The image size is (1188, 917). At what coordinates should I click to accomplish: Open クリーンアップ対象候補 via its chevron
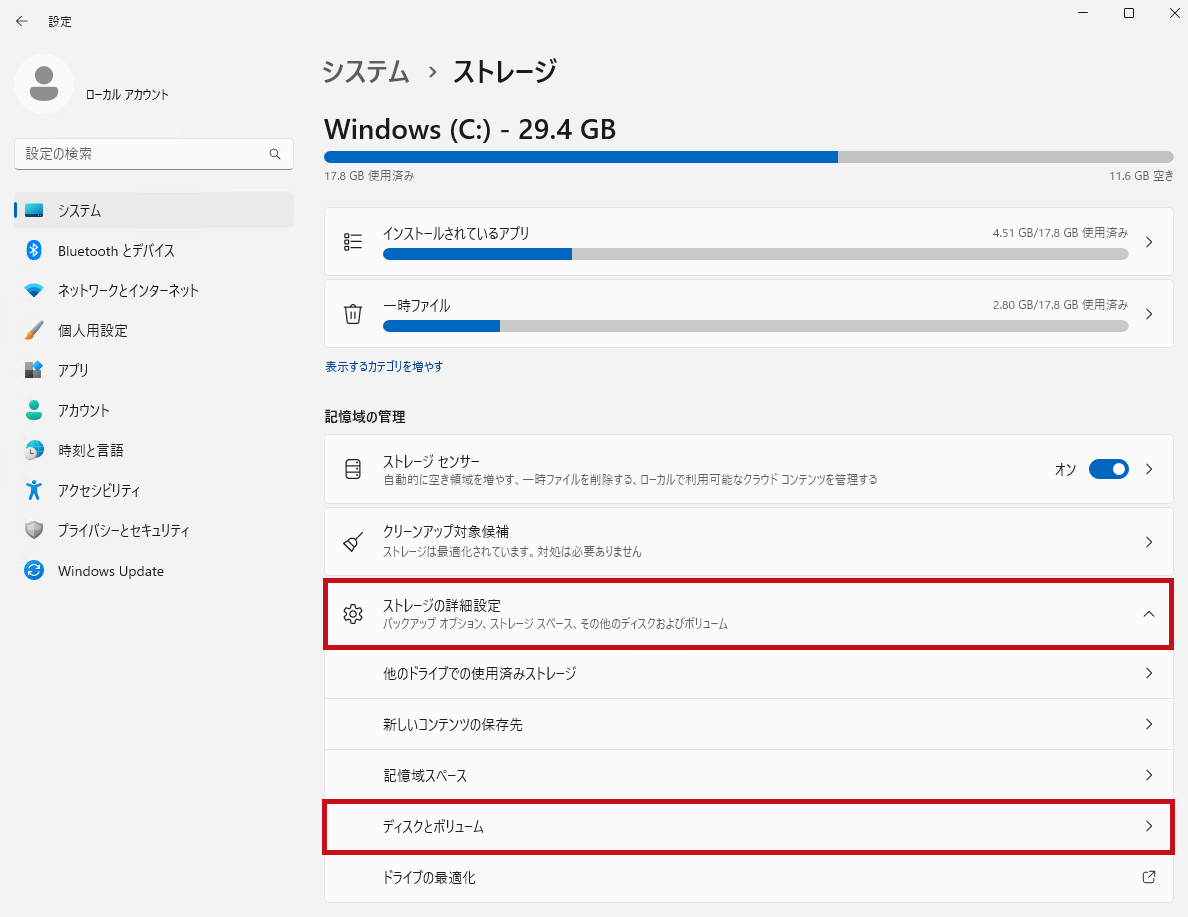[x=1149, y=542]
